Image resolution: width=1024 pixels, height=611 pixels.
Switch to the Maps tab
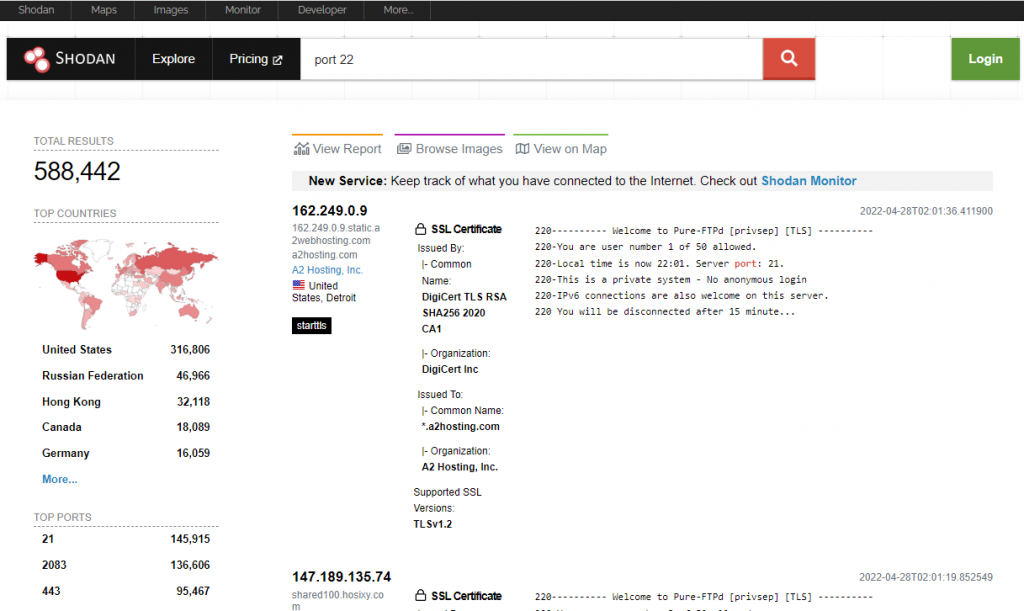tap(104, 10)
